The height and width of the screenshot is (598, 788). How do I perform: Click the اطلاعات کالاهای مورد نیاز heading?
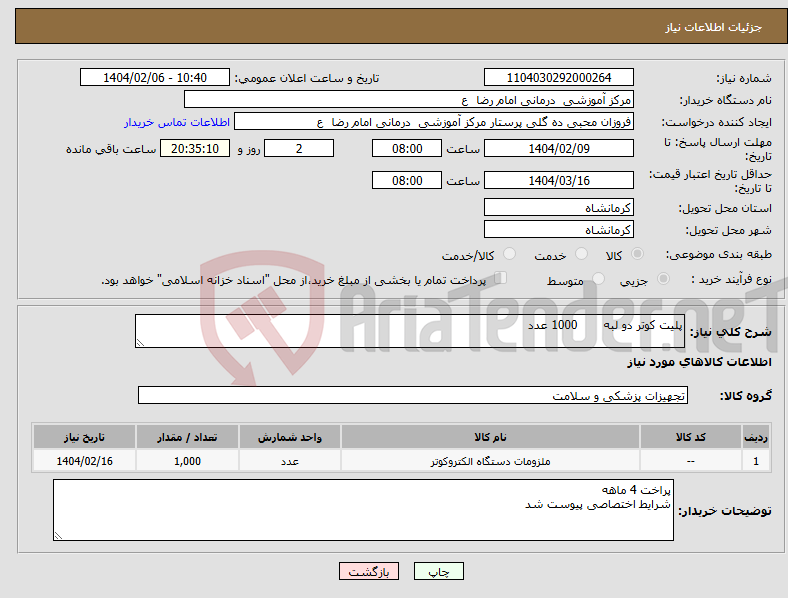pyautogui.click(x=699, y=362)
